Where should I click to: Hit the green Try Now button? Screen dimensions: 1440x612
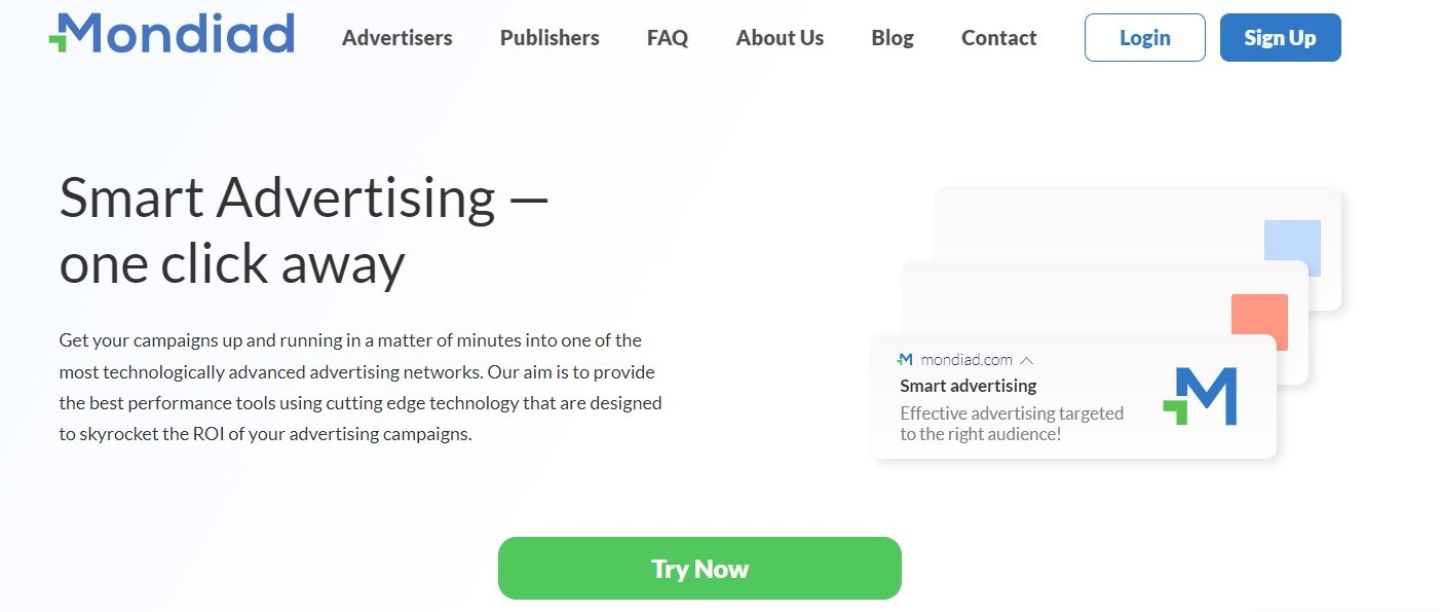699,568
